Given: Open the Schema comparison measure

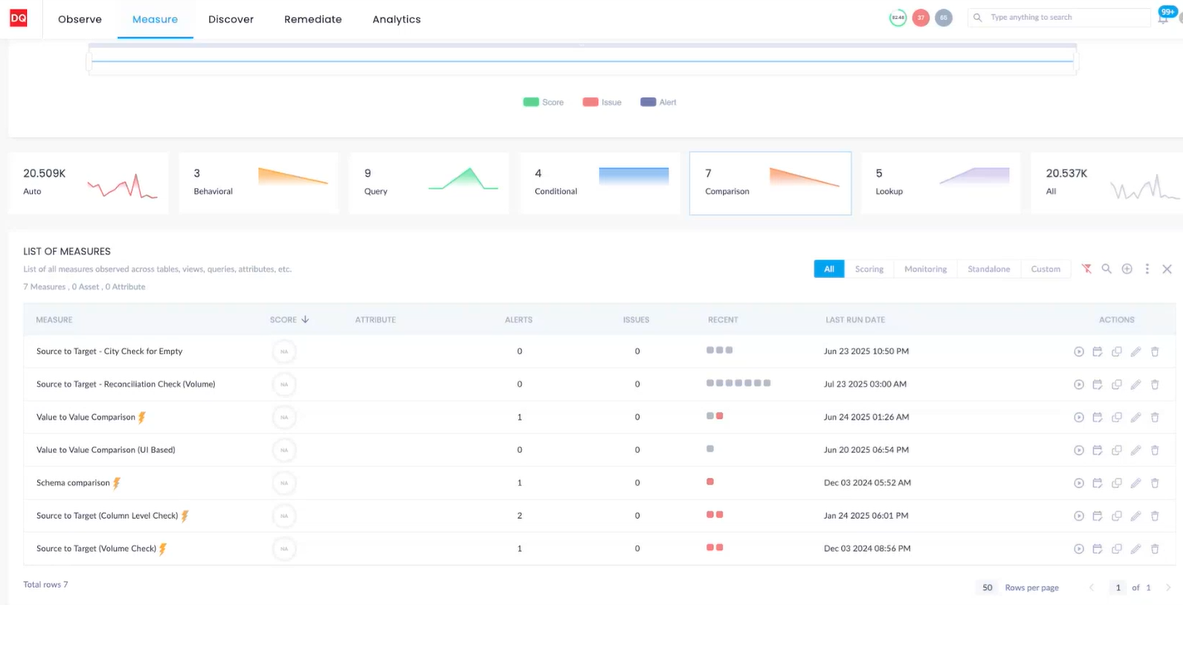Looking at the screenshot, I should pos(73,484).
